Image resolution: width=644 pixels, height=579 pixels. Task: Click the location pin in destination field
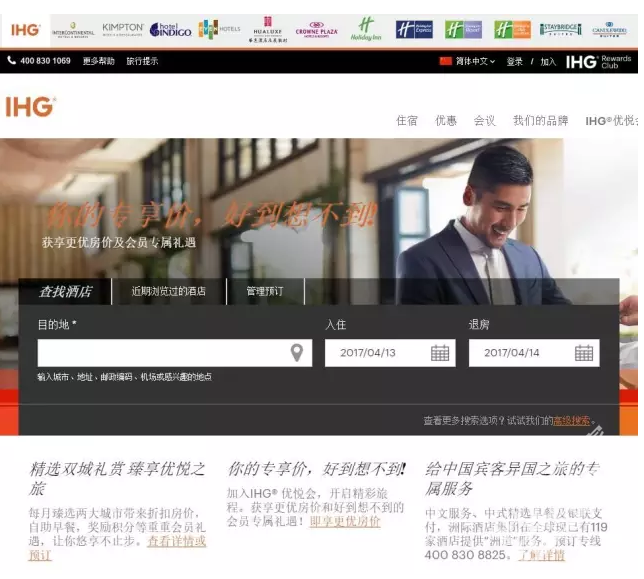[297, 353]
